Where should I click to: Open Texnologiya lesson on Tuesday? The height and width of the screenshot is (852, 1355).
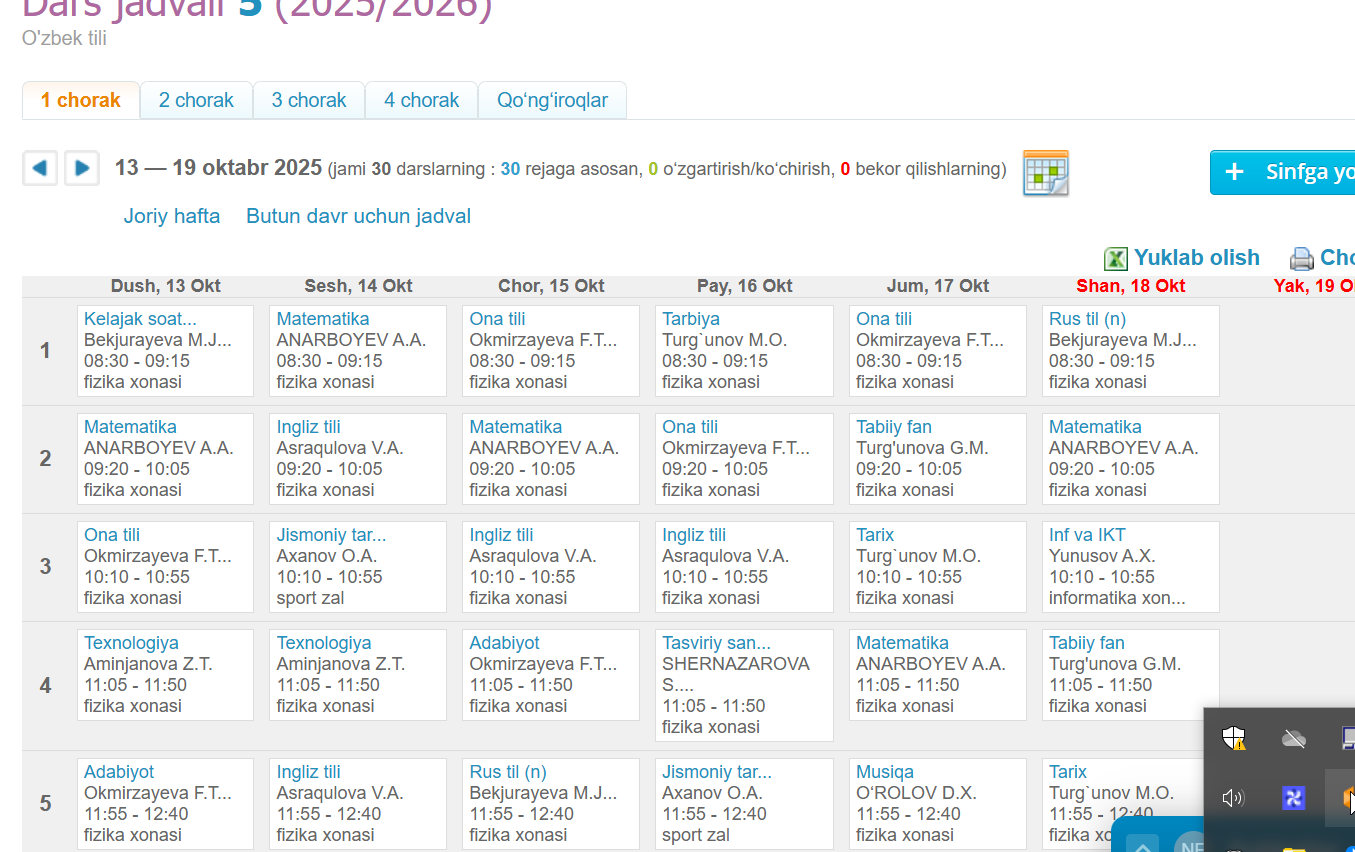tap(324, 643)
